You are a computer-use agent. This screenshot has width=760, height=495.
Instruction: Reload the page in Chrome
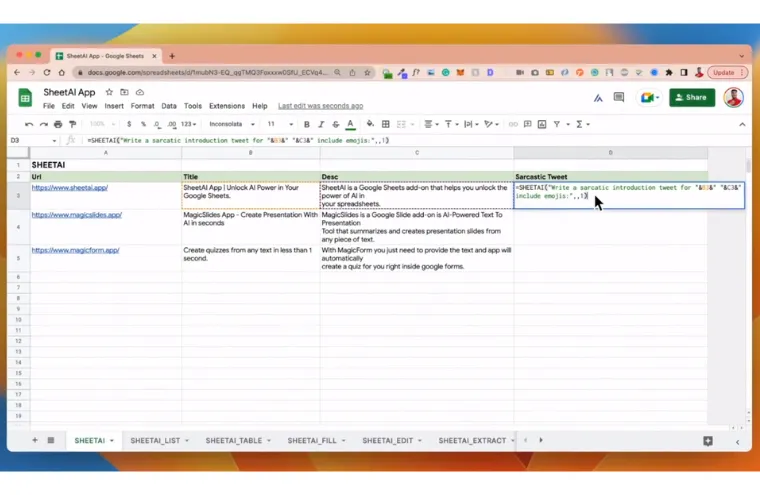click(x=47, y=73)
